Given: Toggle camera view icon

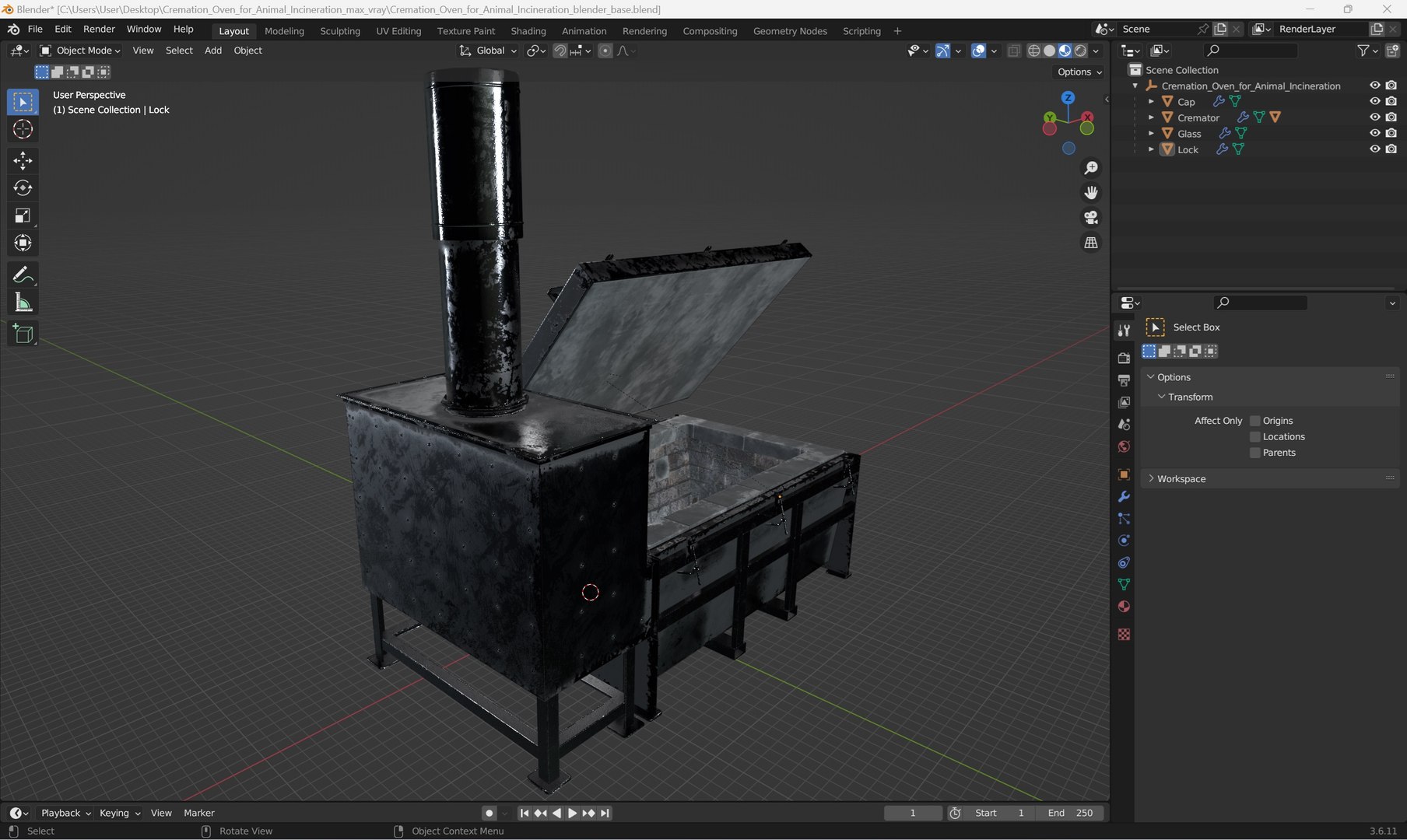Looking at the screenshot, I should [x=1091, y=218].
